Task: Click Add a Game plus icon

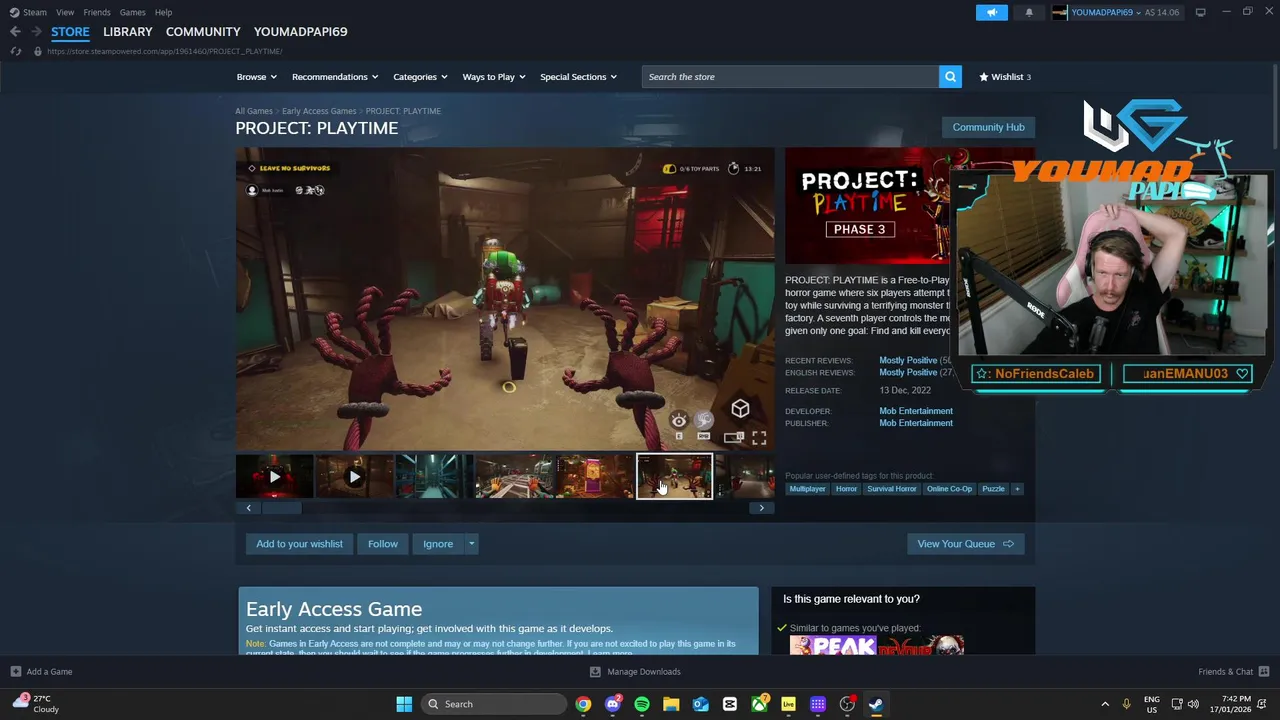Action: pyautogui.click(x=15, y=672)
